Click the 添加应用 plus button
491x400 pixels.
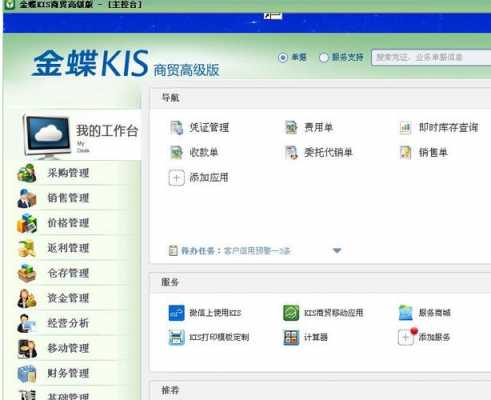tap(176, 178)
